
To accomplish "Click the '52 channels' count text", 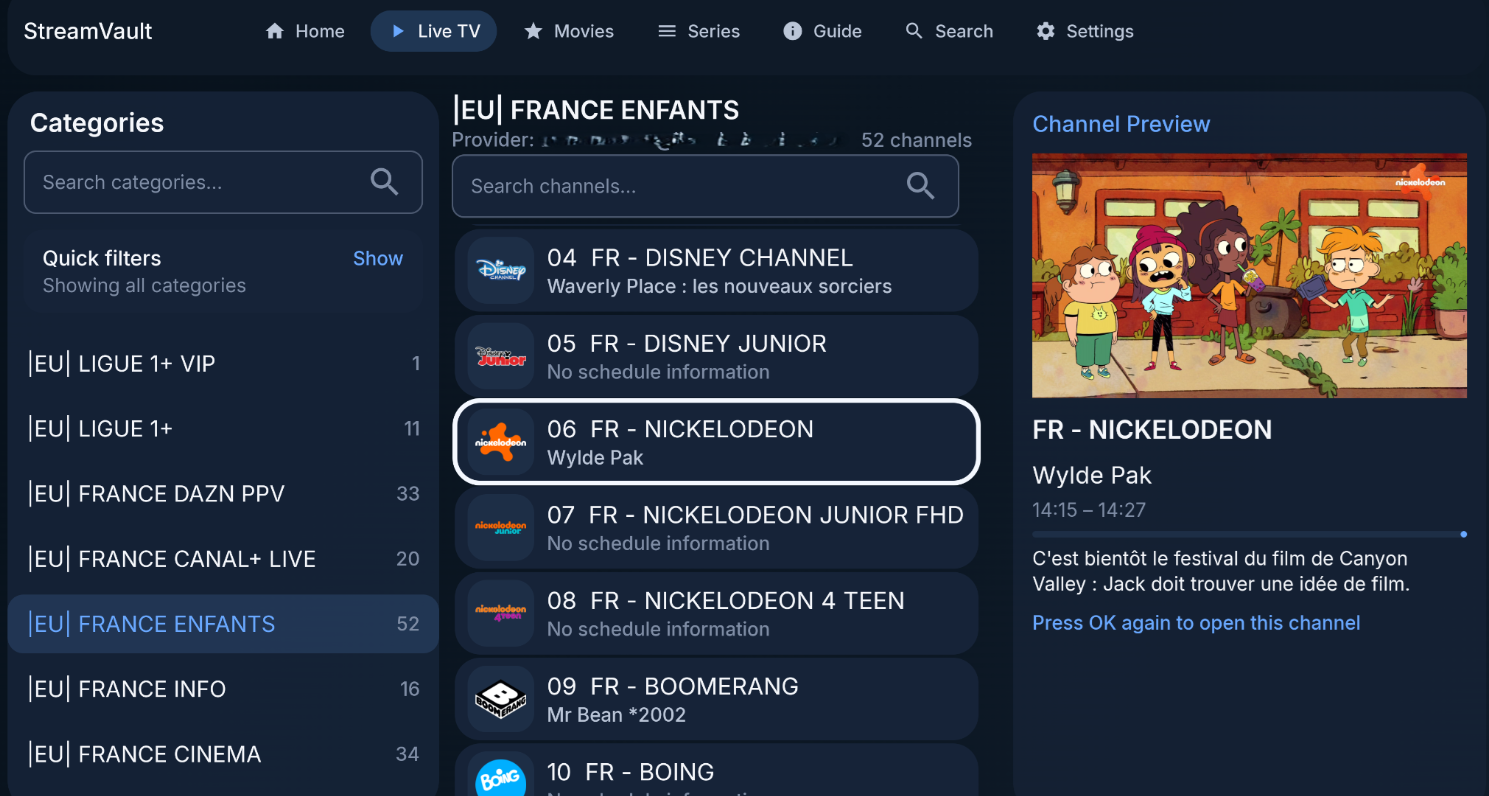I will click(916, 141).
